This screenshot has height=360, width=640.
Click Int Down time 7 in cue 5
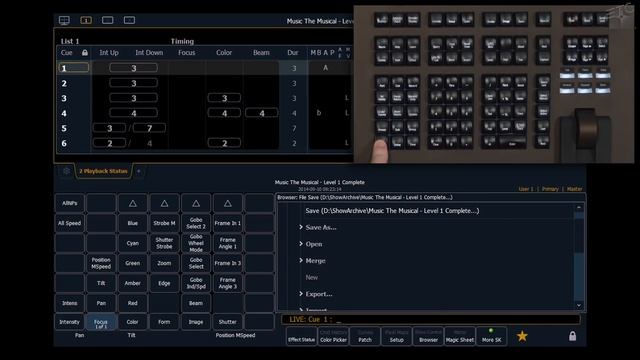[x=149, y=128]
